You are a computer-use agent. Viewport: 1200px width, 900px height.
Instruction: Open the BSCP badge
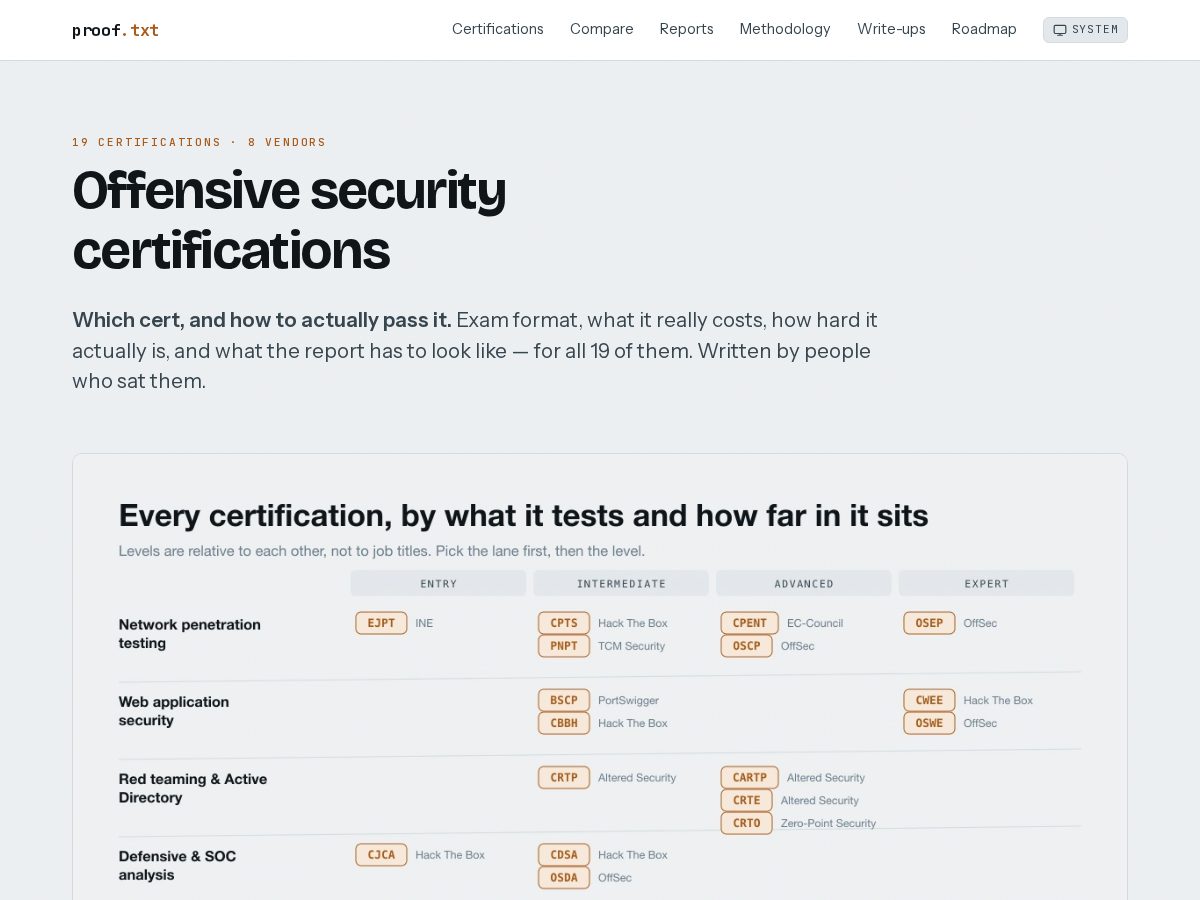click(564, 700)
